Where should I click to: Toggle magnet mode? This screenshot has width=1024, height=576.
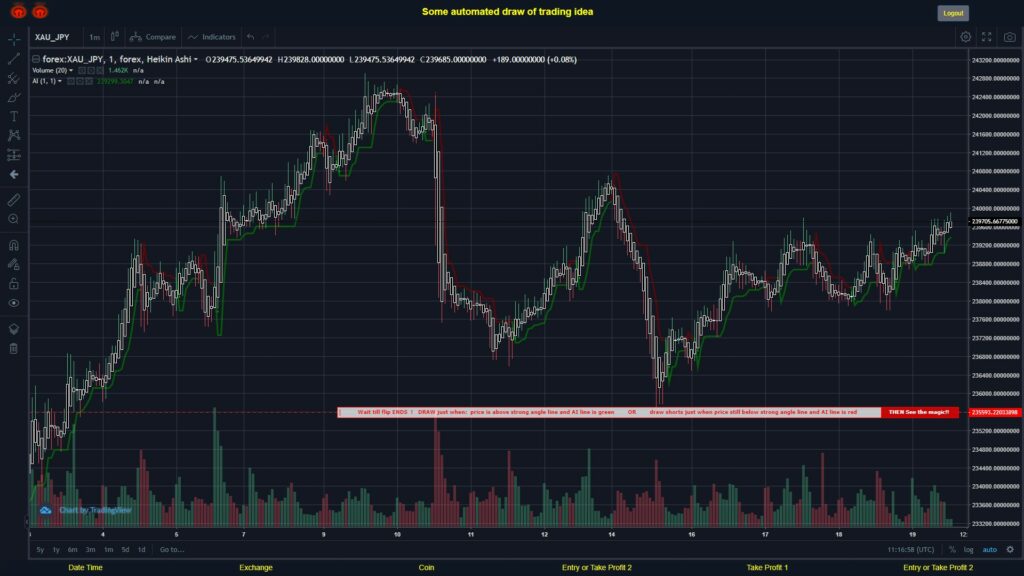[x=14, y=245]
